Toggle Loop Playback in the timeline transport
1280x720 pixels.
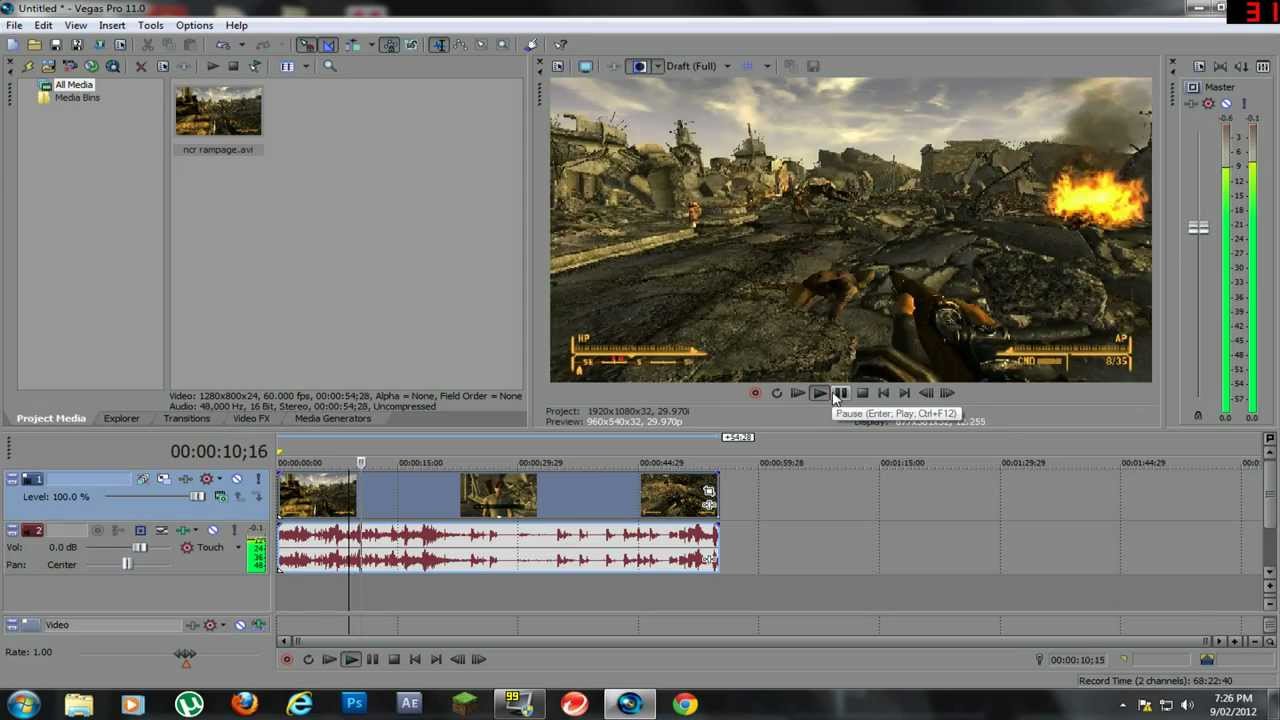pyautogui.click(x=308, y=659)
